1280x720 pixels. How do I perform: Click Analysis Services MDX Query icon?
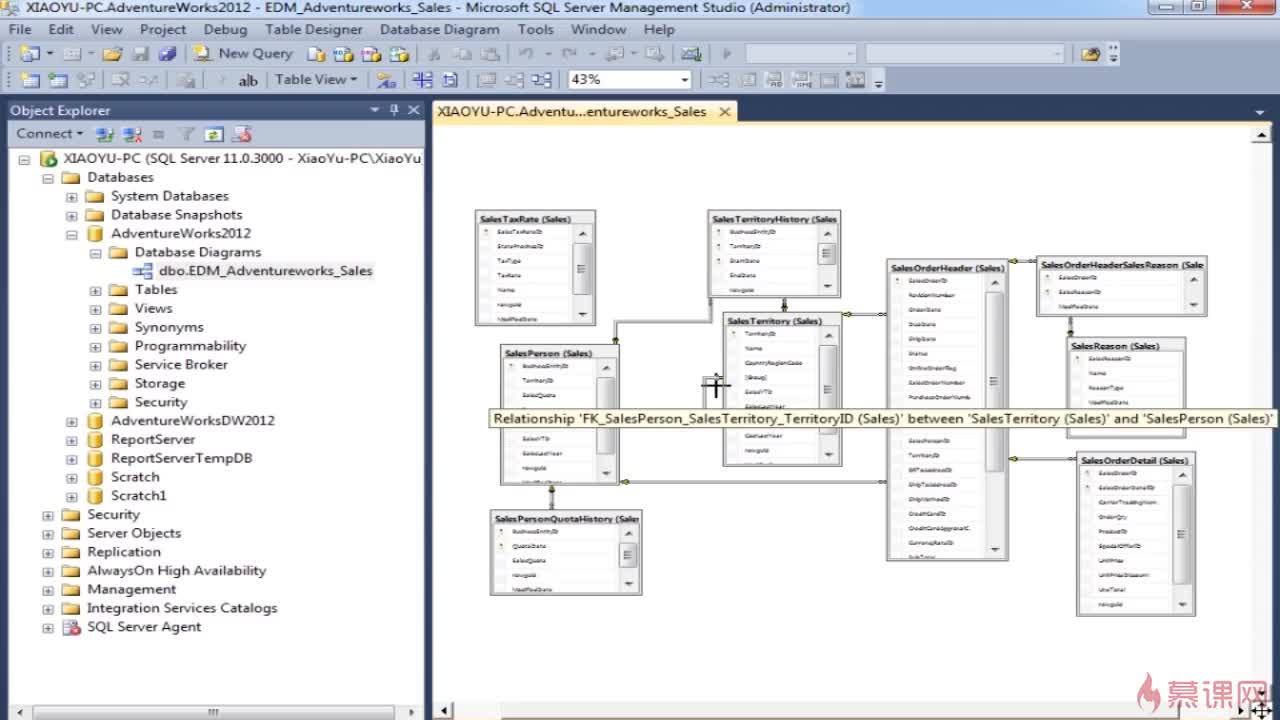click(342, 54)
